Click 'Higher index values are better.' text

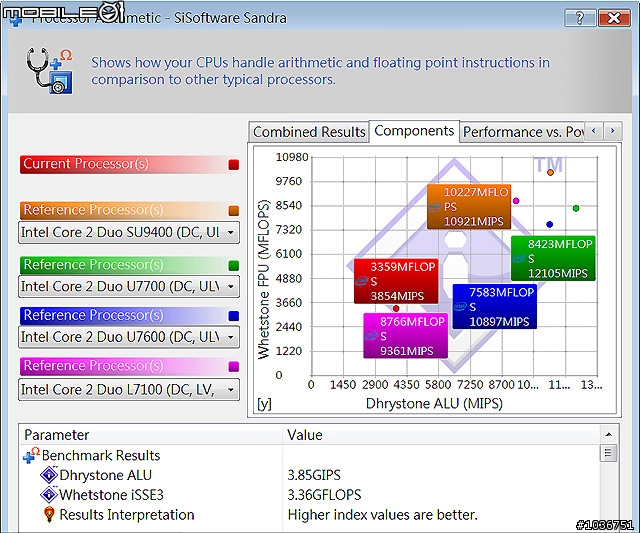point(382,515)
